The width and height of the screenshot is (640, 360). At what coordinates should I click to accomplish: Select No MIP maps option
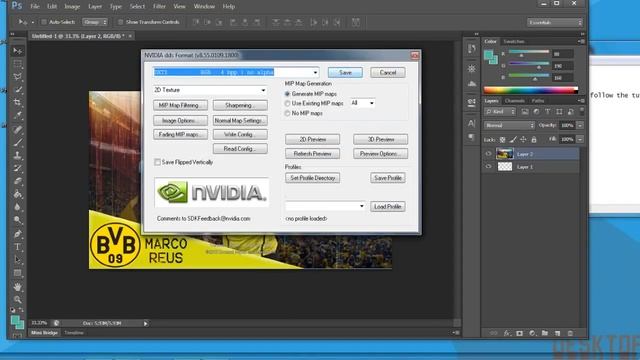click(x=287, y=113)
